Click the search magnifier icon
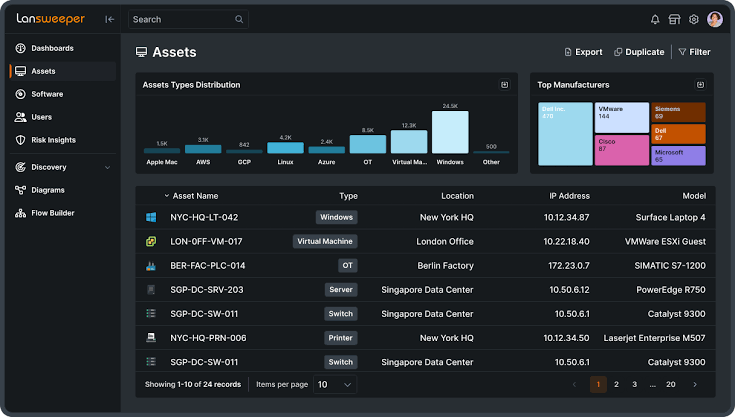 coord(239,19)
